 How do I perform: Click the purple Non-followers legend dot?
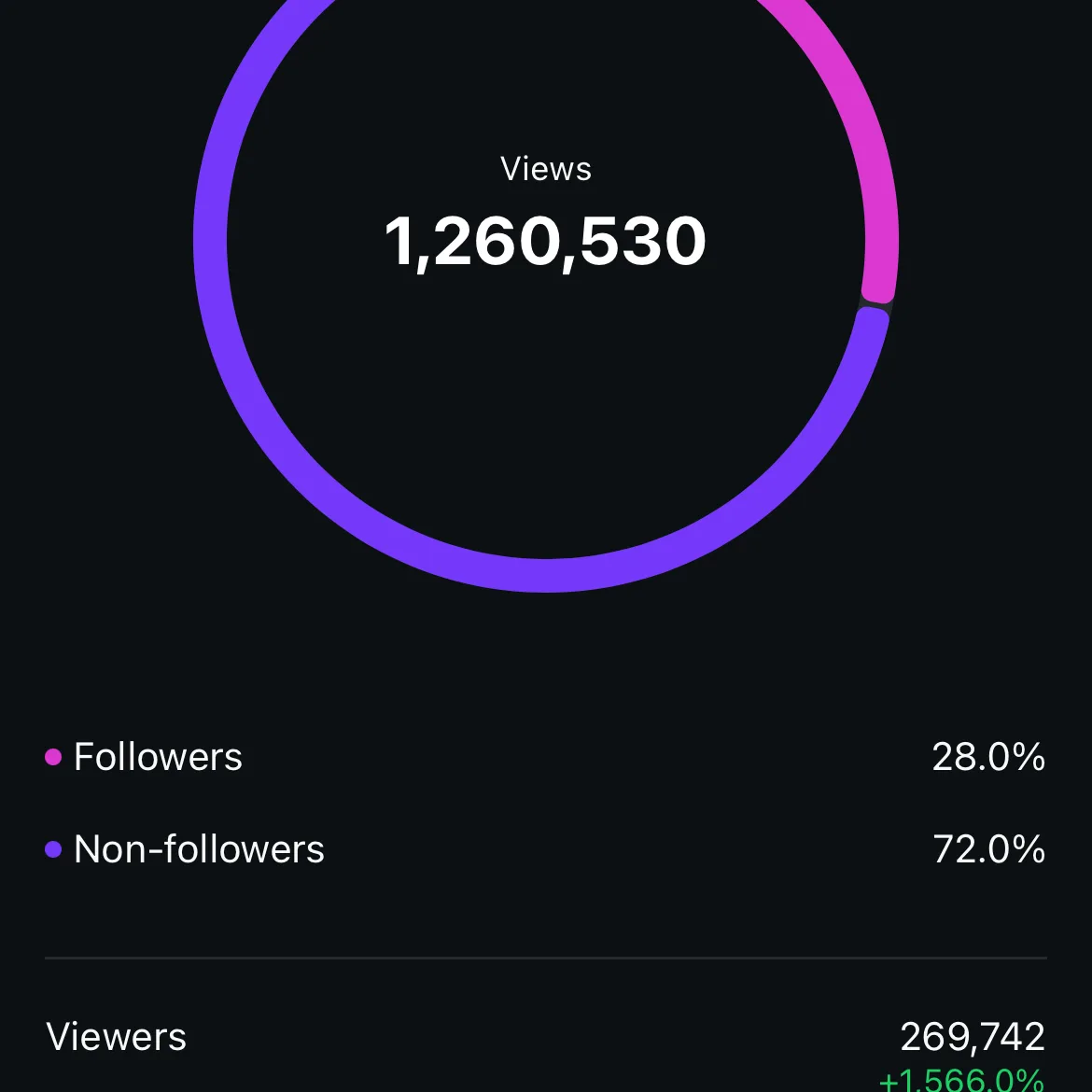[x=53, y=849]
